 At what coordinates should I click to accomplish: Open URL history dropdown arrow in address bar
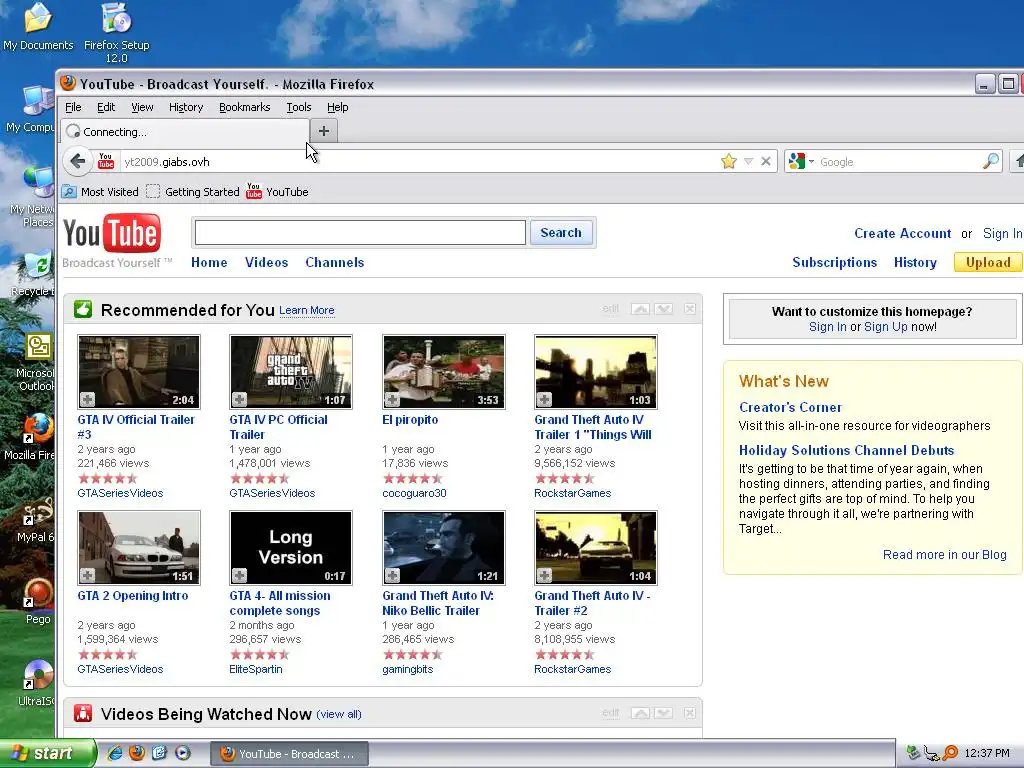point(748,161)
